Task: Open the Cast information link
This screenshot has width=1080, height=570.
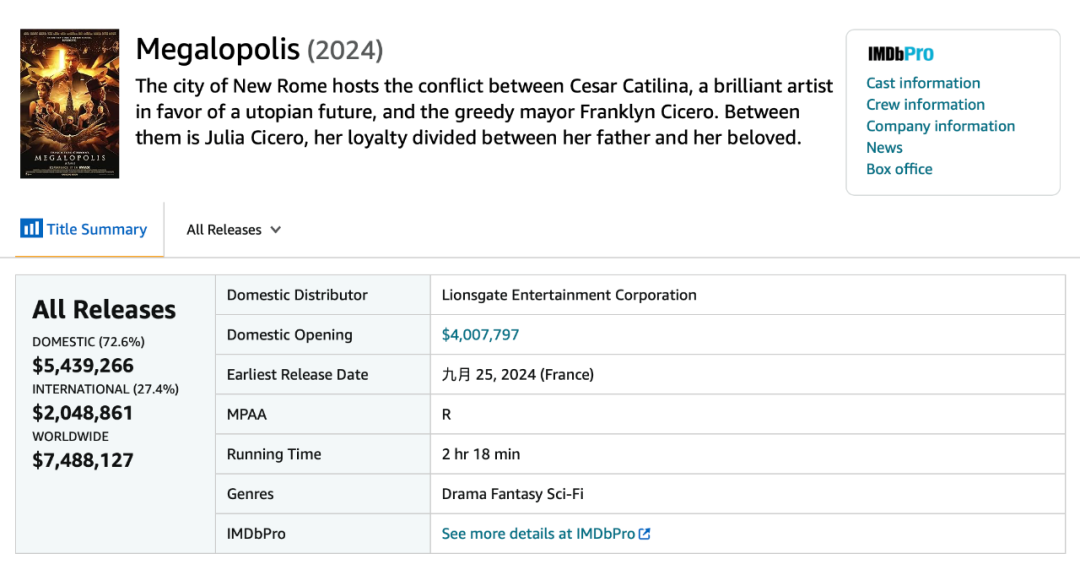Action: click(923, 83)
